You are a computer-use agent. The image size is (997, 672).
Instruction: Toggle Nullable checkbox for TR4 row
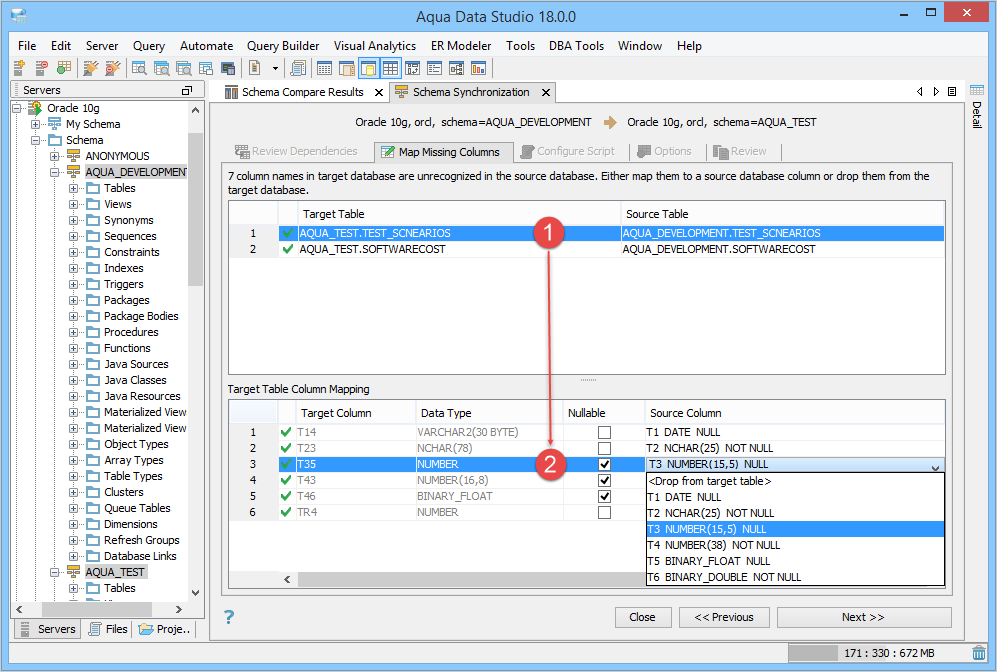click(x=604, y=512)
